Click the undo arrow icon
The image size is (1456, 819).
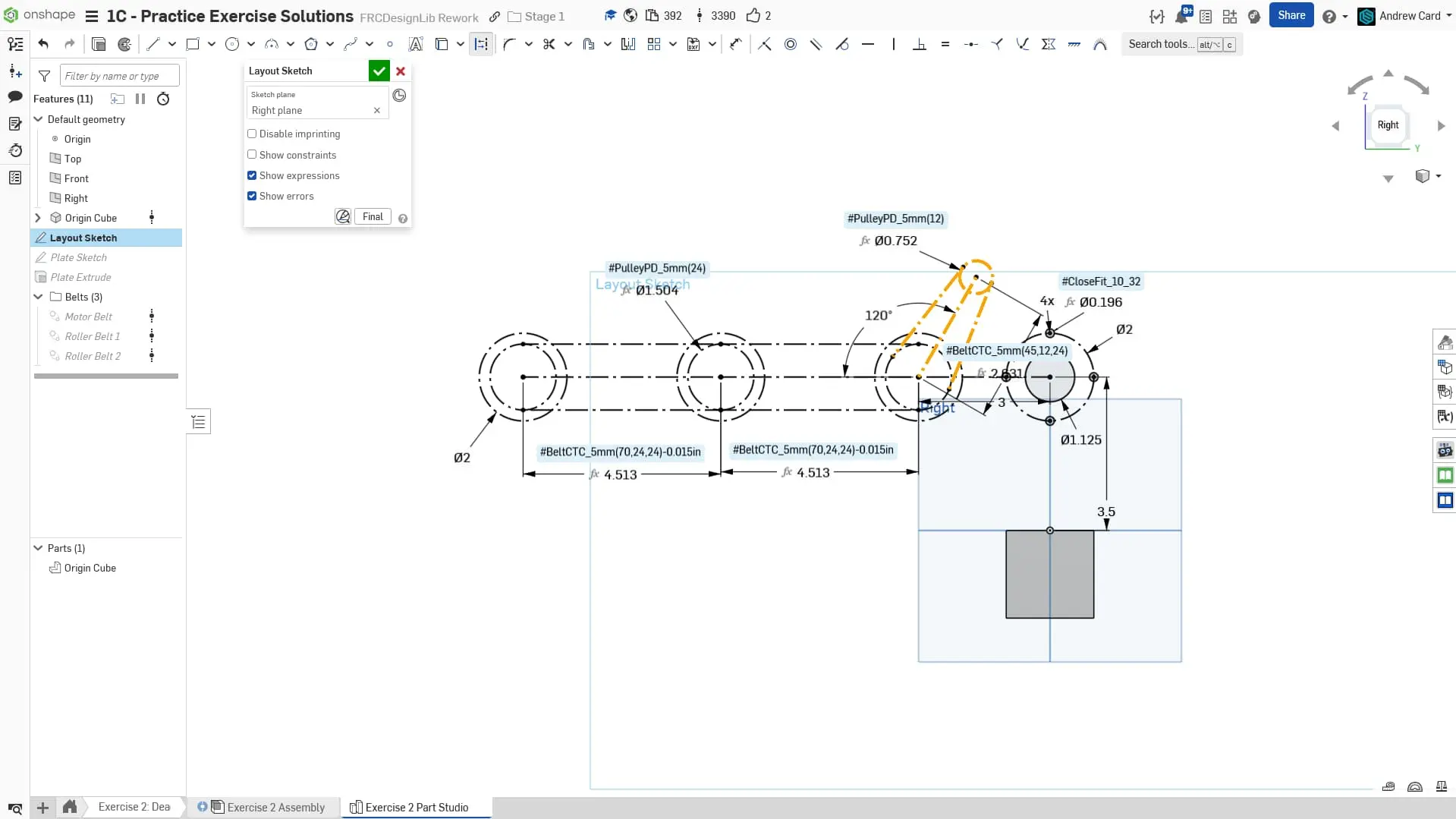tap(43, 44)
